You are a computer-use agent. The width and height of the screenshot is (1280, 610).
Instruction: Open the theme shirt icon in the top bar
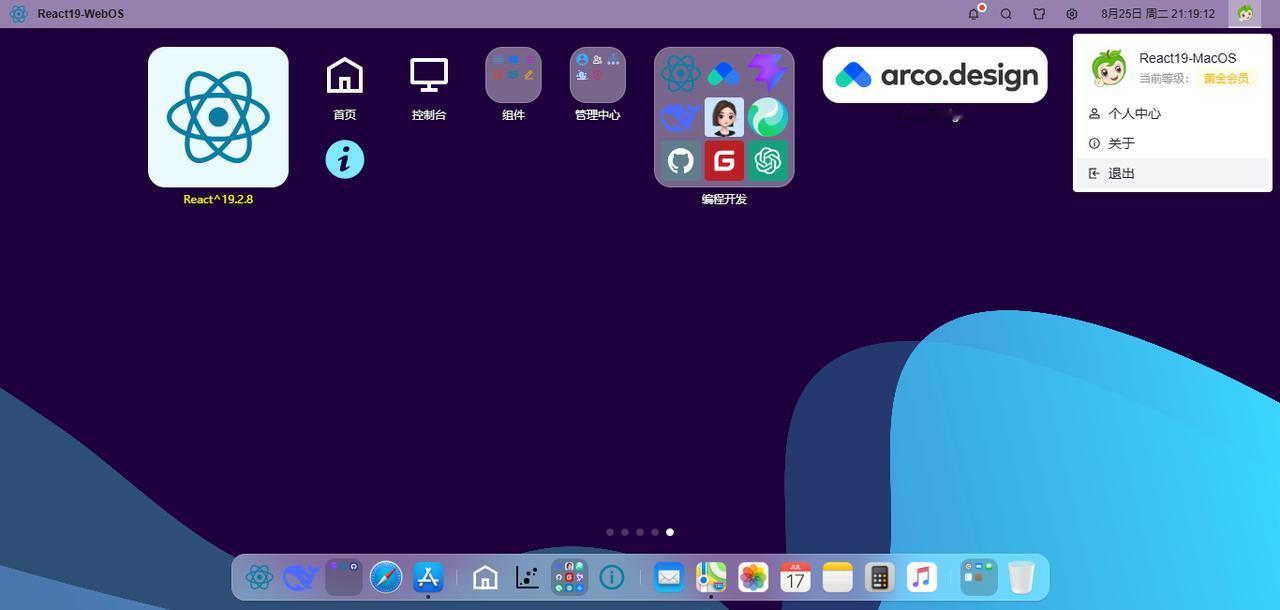(x=1039, y=14)
